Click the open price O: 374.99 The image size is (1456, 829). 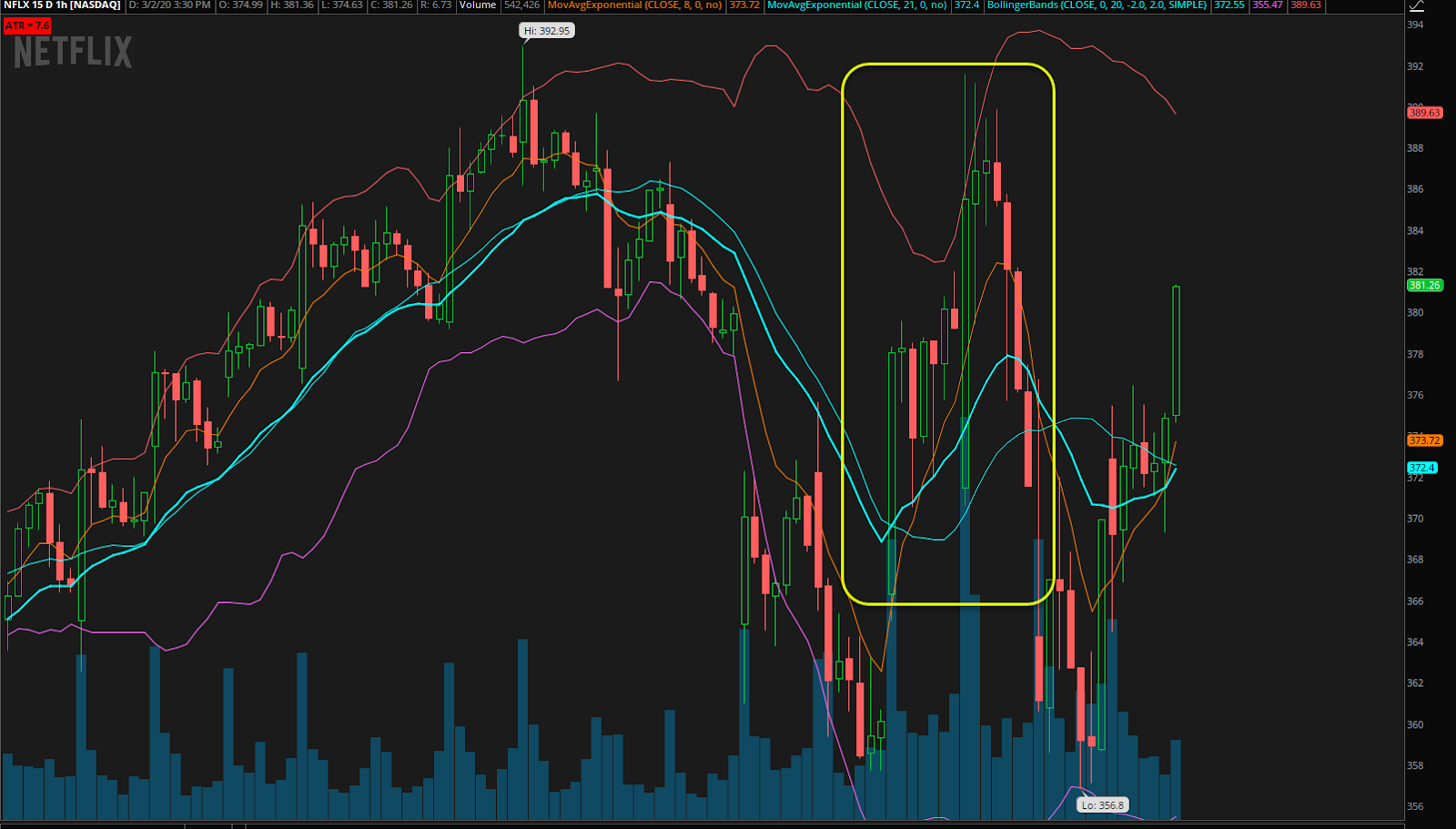(x=240, y=5)
